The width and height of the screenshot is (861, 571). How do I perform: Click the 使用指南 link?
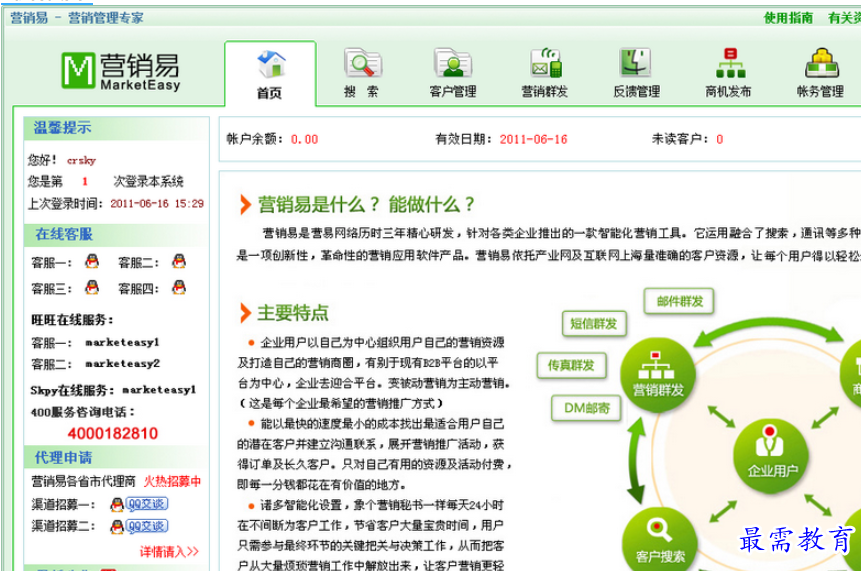coord(788,18)
